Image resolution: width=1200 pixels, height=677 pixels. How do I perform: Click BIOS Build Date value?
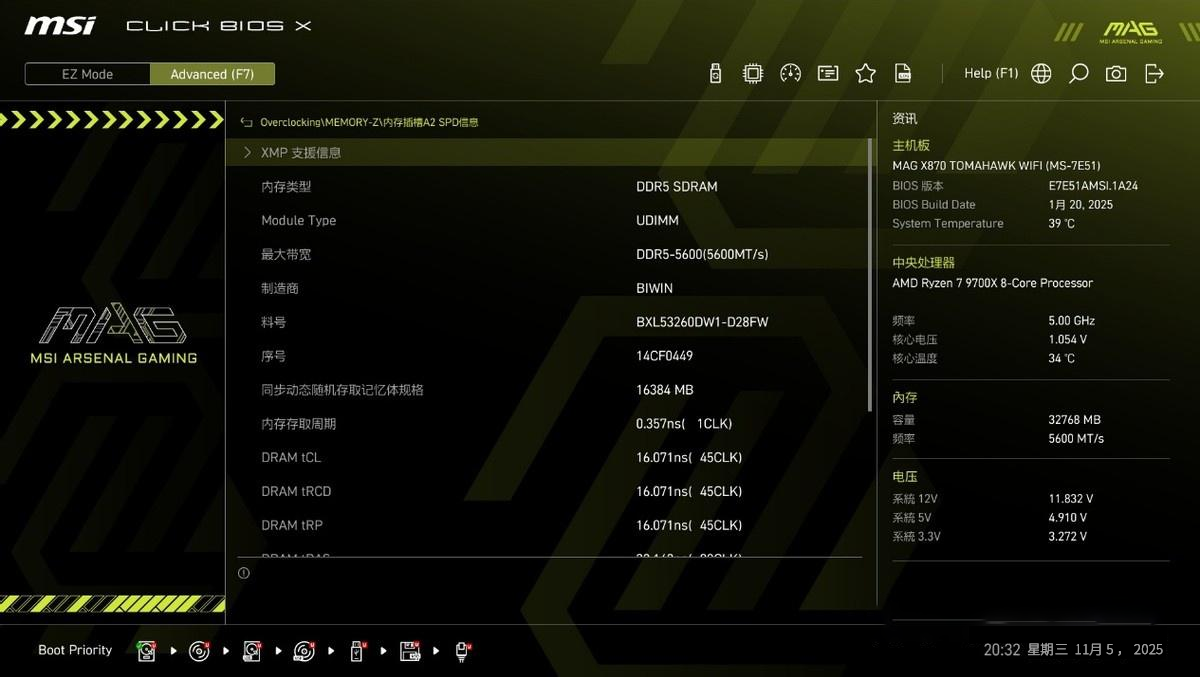coord(1080,205)
